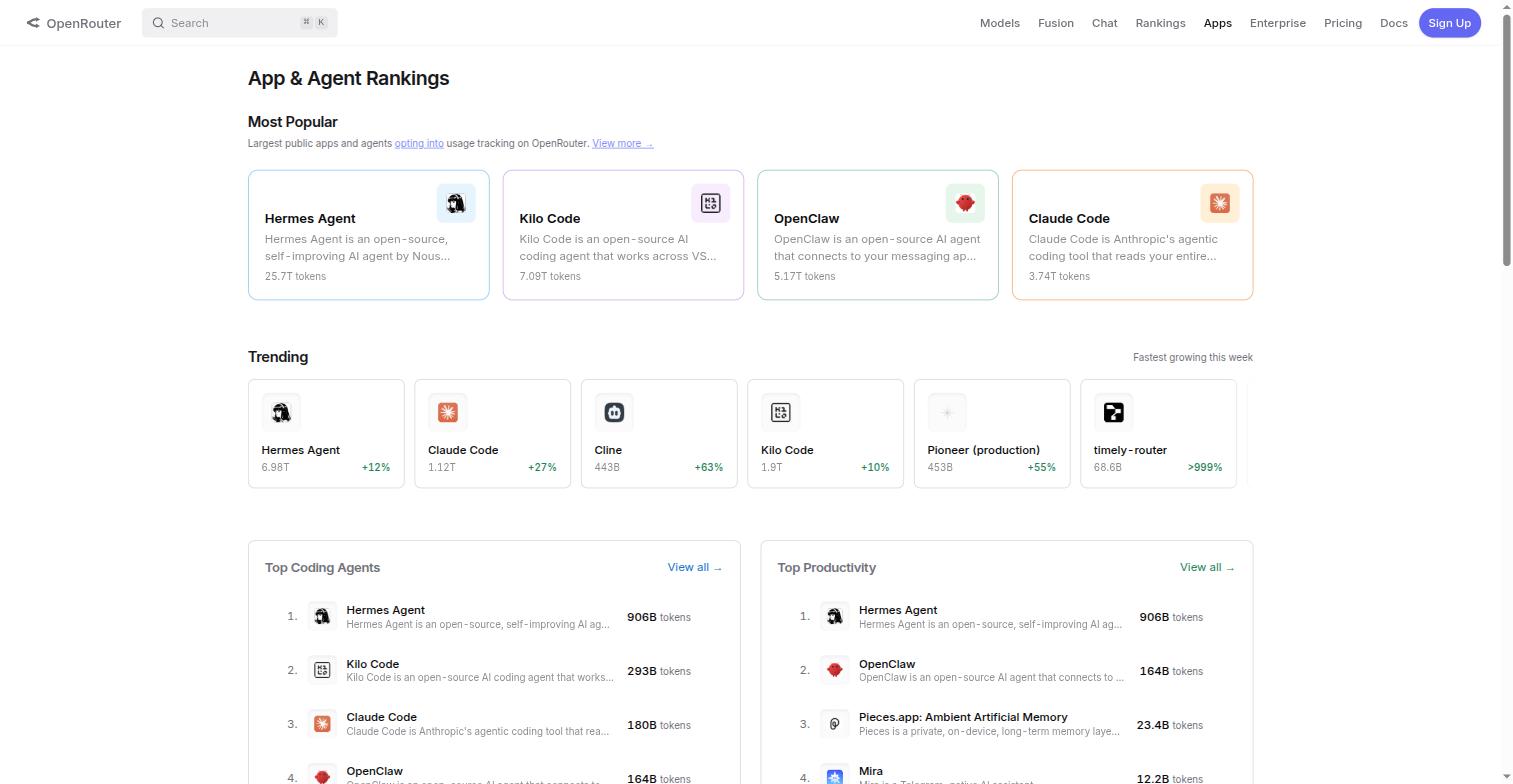Click the '+27%' growth value for Claude Code
This screenshot has height=784, width=1513.
pos(542,467)
